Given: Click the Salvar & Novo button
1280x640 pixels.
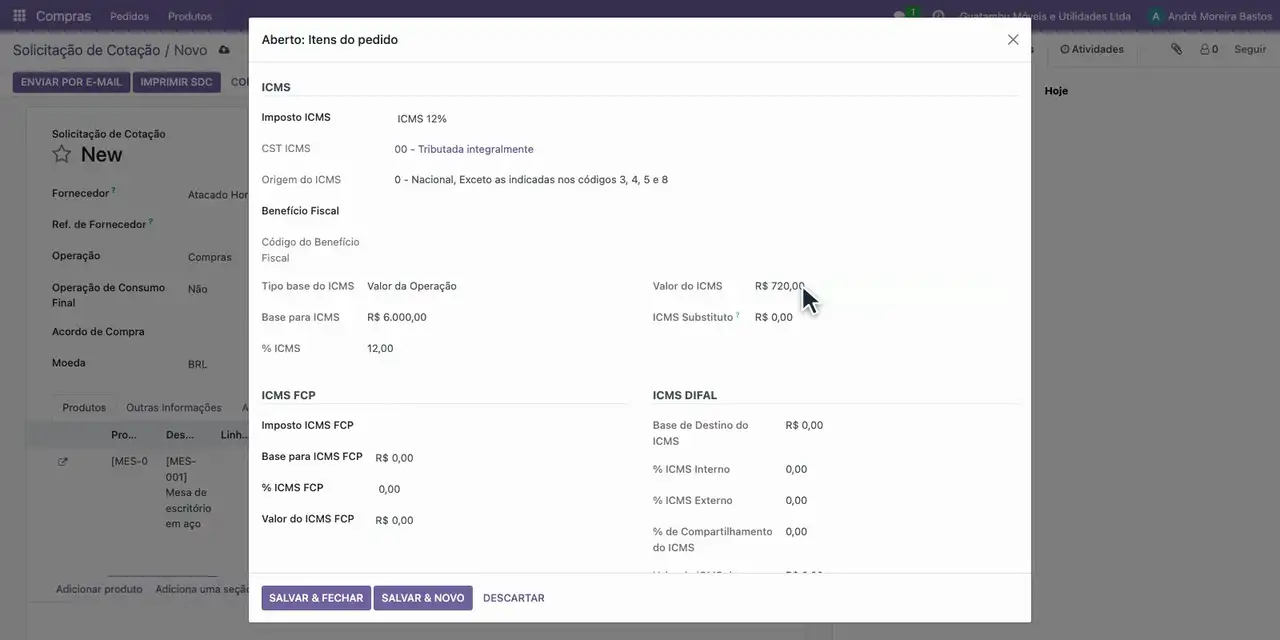Looking at the screenshot, I should (423, 598).
